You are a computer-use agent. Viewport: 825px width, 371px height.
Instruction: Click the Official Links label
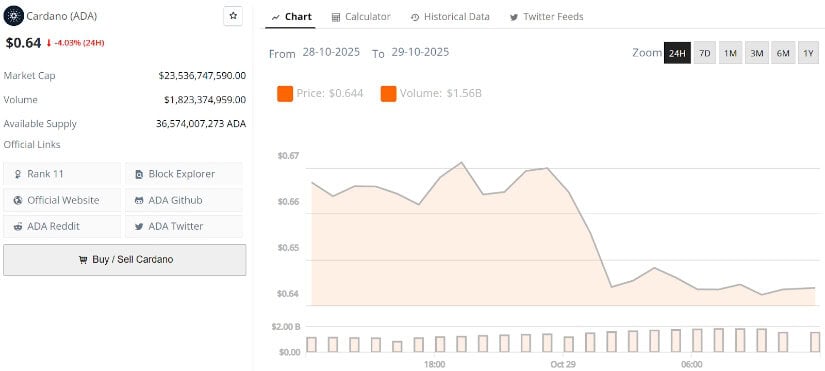(x=32, y=144)
